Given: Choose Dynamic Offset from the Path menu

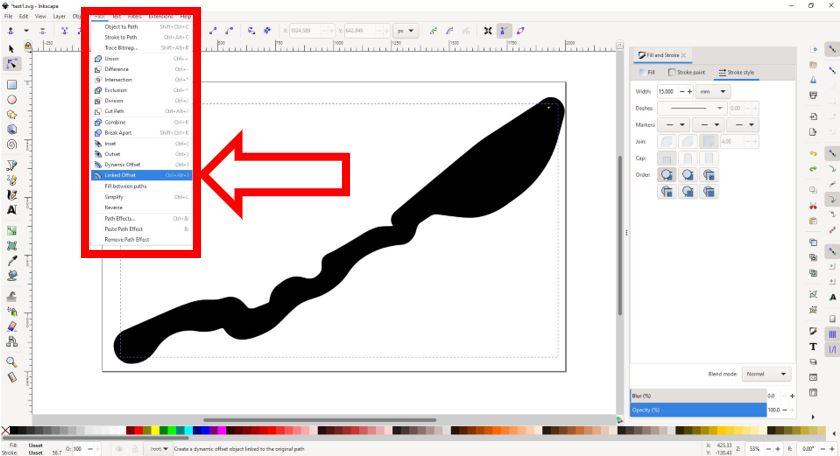Looking at the screenshot, I should [x=141, y=165].
